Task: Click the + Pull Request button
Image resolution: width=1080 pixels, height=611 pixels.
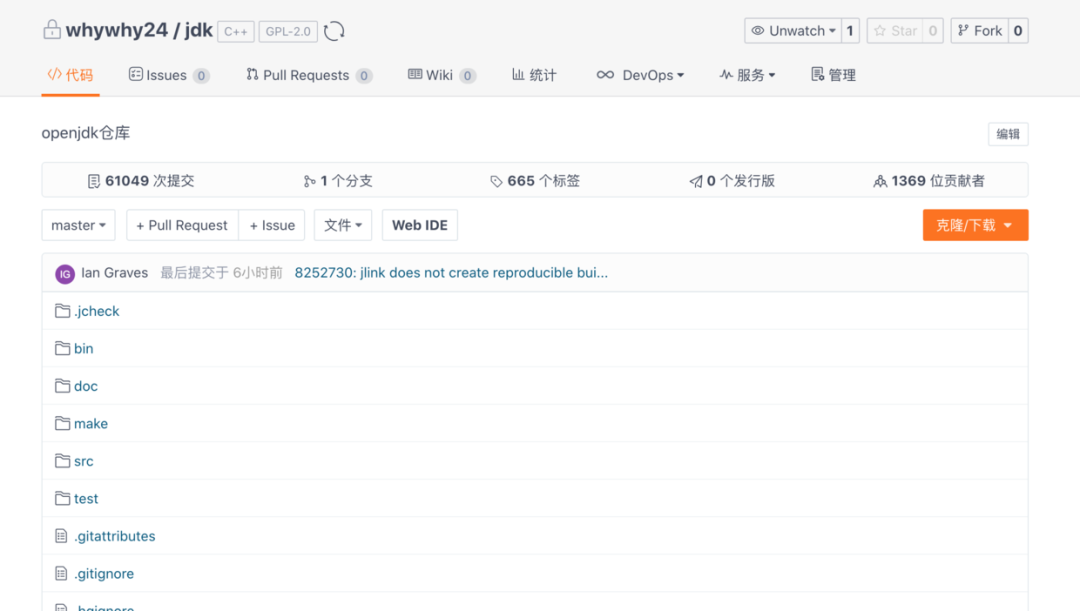Action: pyautogui.click(x=182, y=225)
